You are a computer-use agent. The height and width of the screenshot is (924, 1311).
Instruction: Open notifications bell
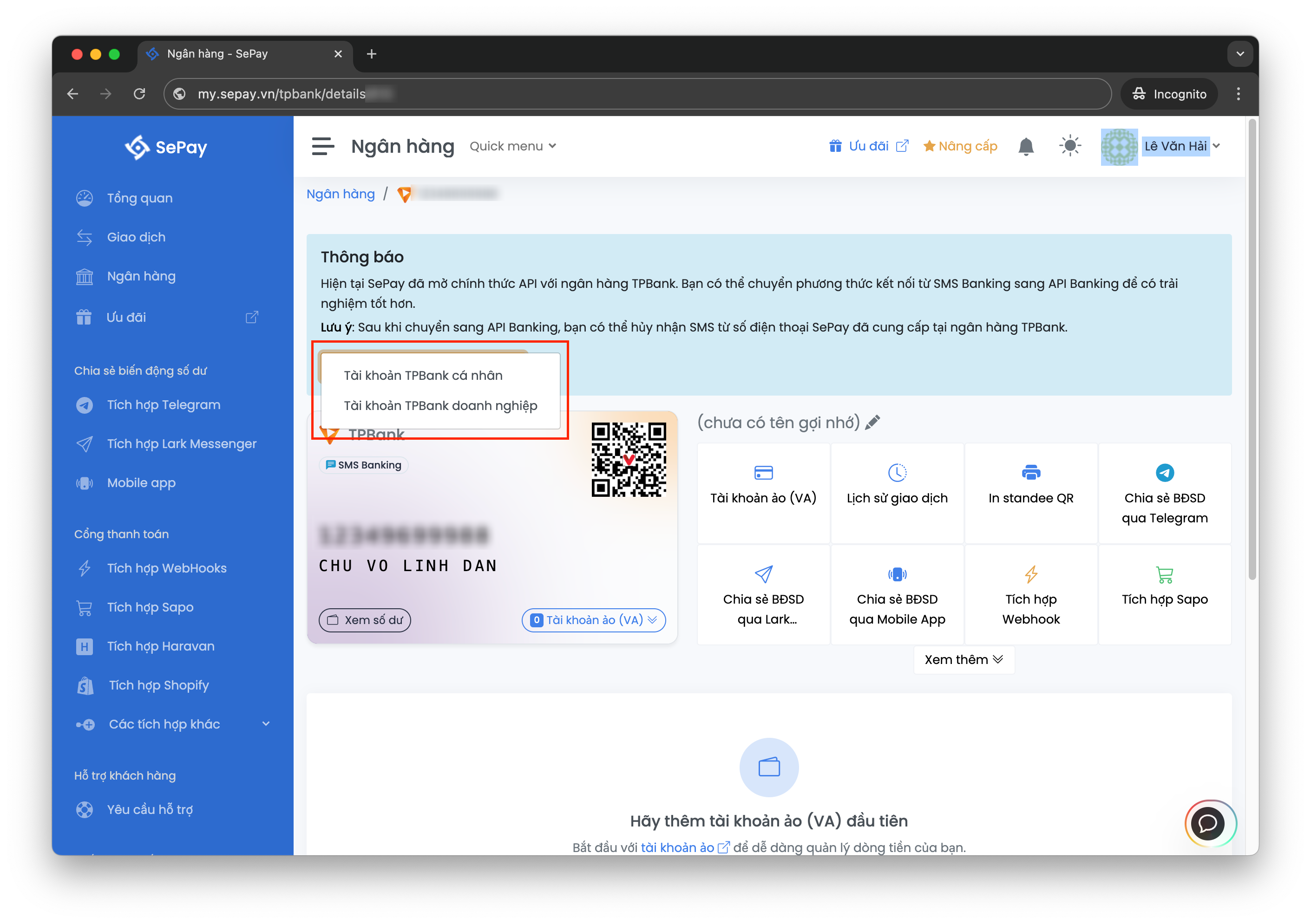point(1026,146)
